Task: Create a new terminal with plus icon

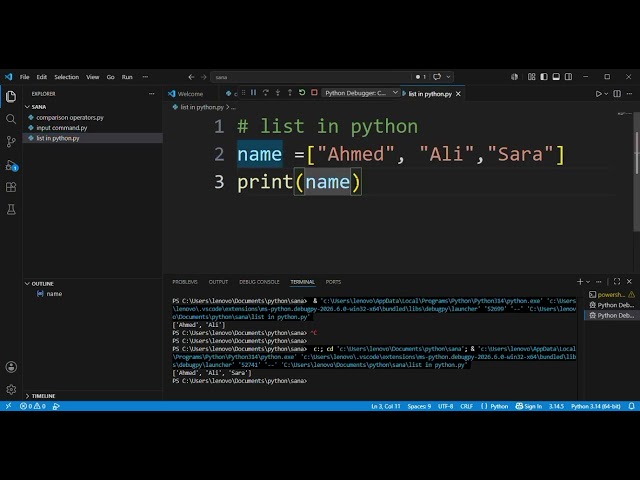Action: tap(580, 282)
